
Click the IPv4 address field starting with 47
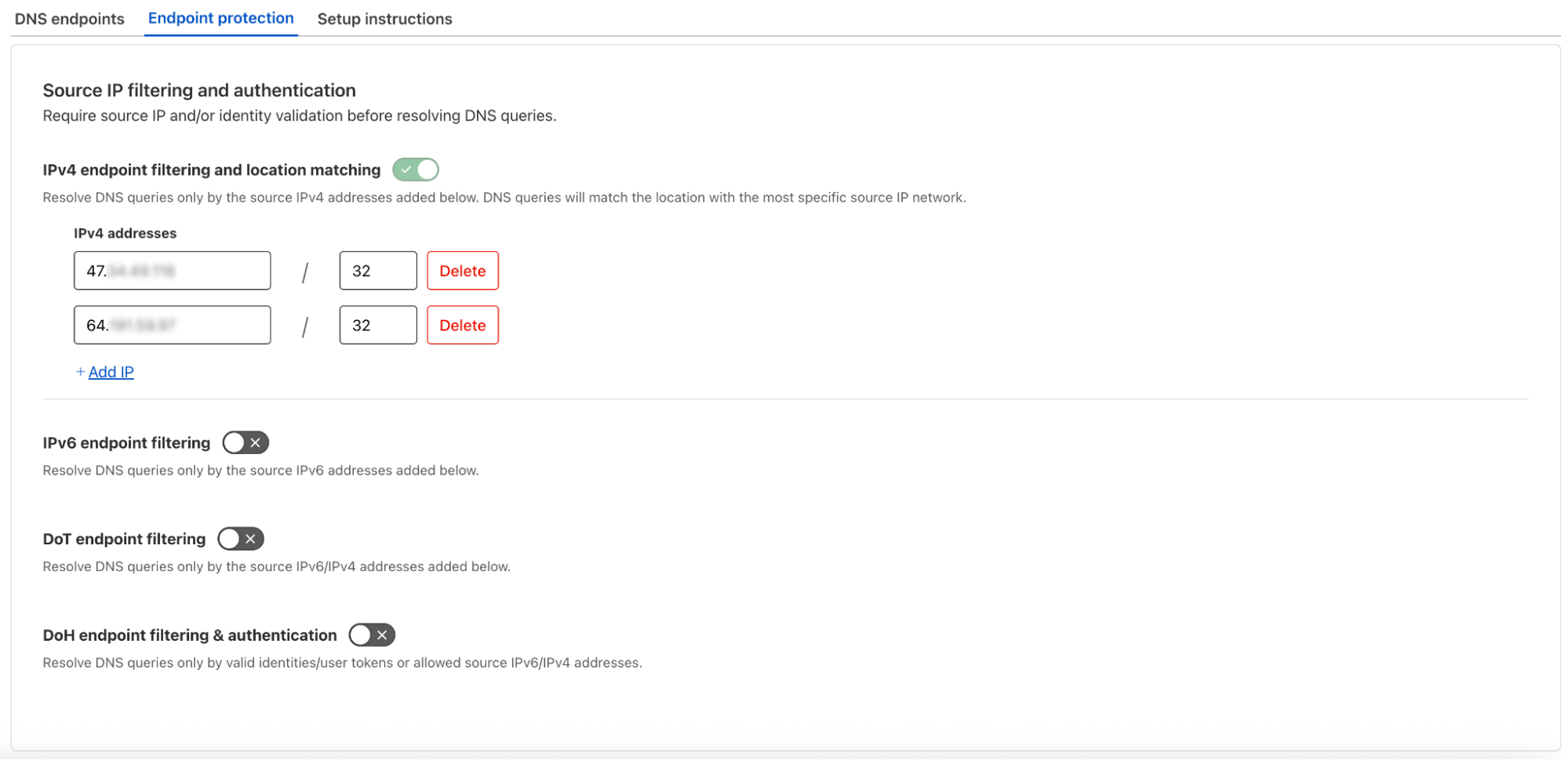tap(172, 271)
